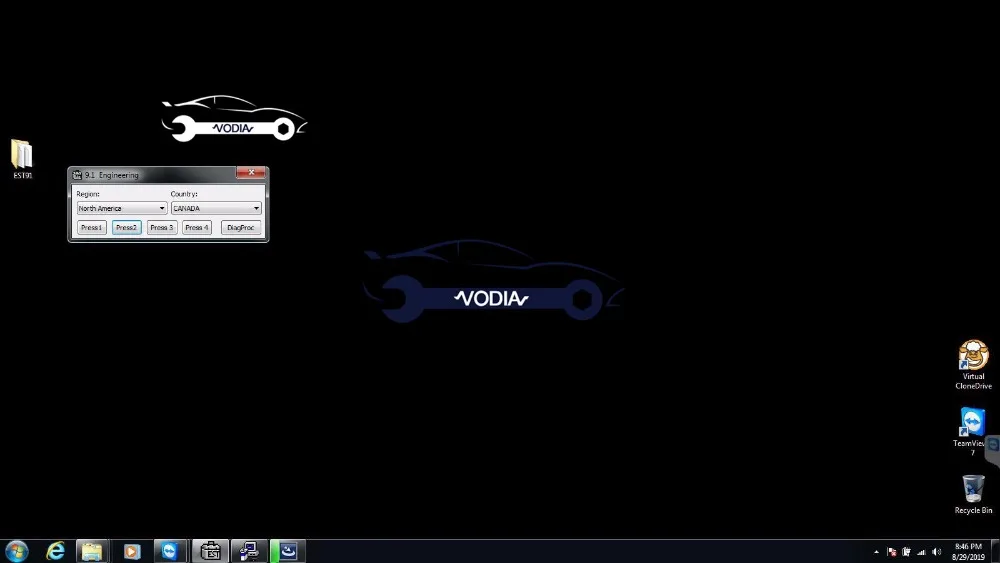Show hidden system tray icons
Image resolution: width=1000 pixels, height=563 pixels.
click(x=876, y=552)
